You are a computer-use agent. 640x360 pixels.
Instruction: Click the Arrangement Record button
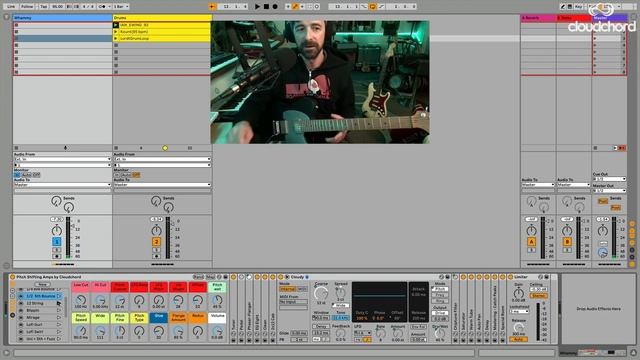[275, 7]
